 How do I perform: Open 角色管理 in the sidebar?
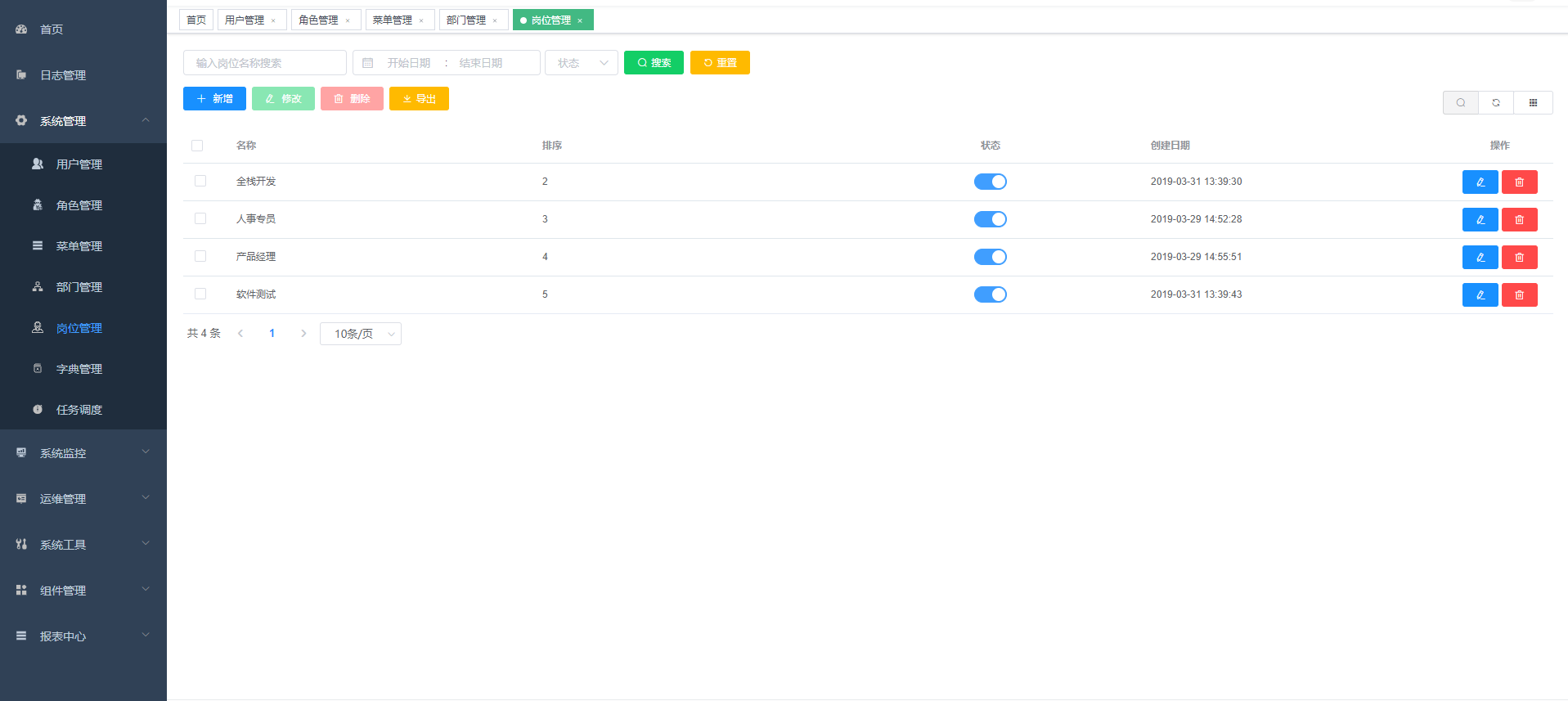pyautogui.click(x=83, y=204)
